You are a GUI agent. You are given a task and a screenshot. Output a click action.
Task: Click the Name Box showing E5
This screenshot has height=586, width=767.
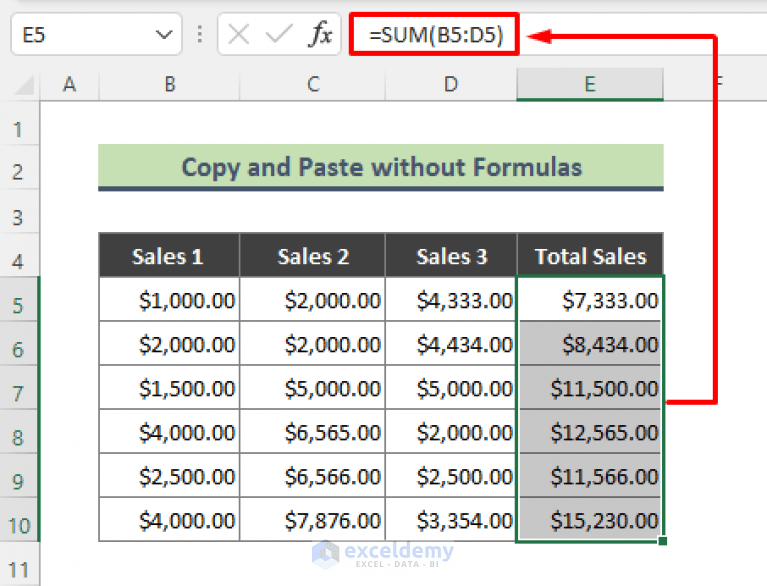point(96,34)
